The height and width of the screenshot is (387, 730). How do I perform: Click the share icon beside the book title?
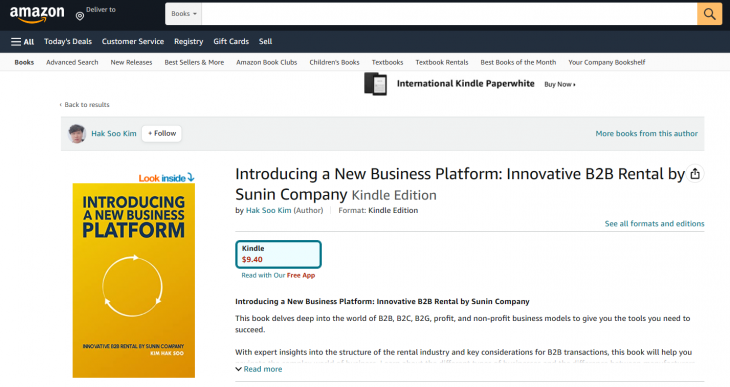point(695,174)
